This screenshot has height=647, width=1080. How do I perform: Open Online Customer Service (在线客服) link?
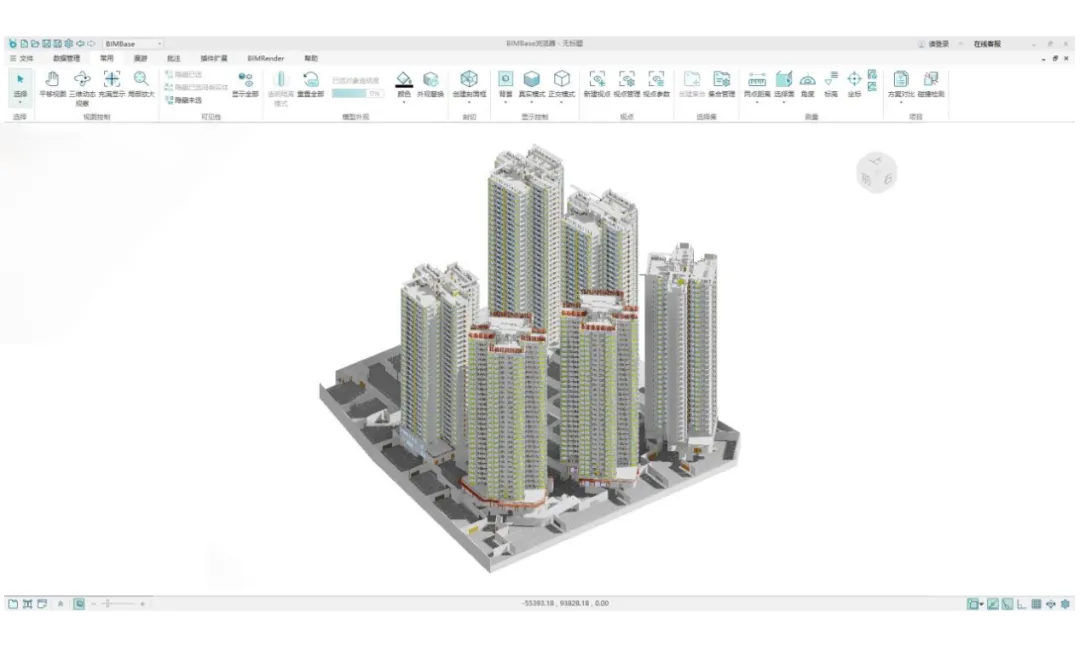986,44
